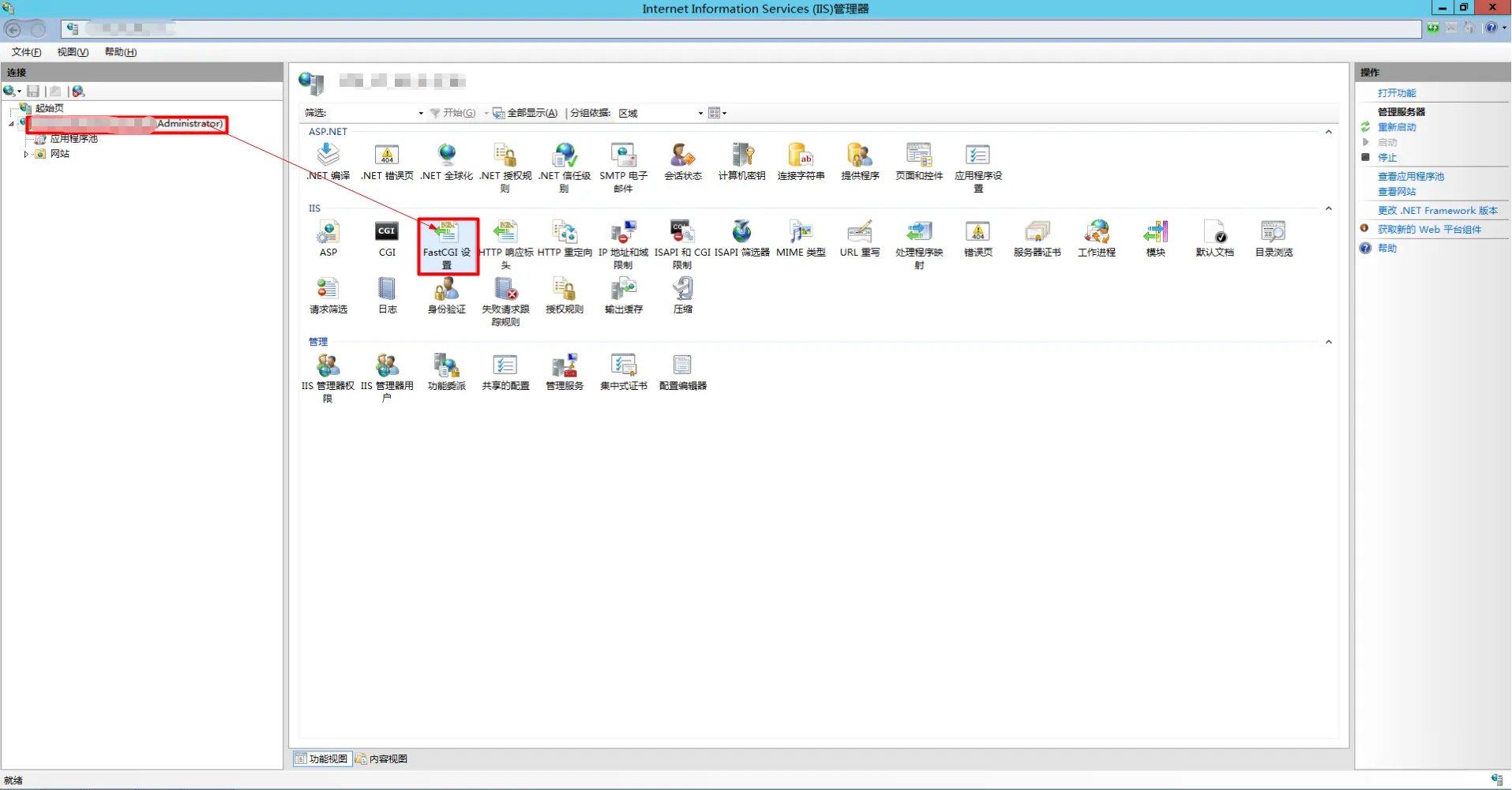Select the ASP icon in IIS group
The height and width of the screenshot is (790, 1512).
click(x=328, y=238)
